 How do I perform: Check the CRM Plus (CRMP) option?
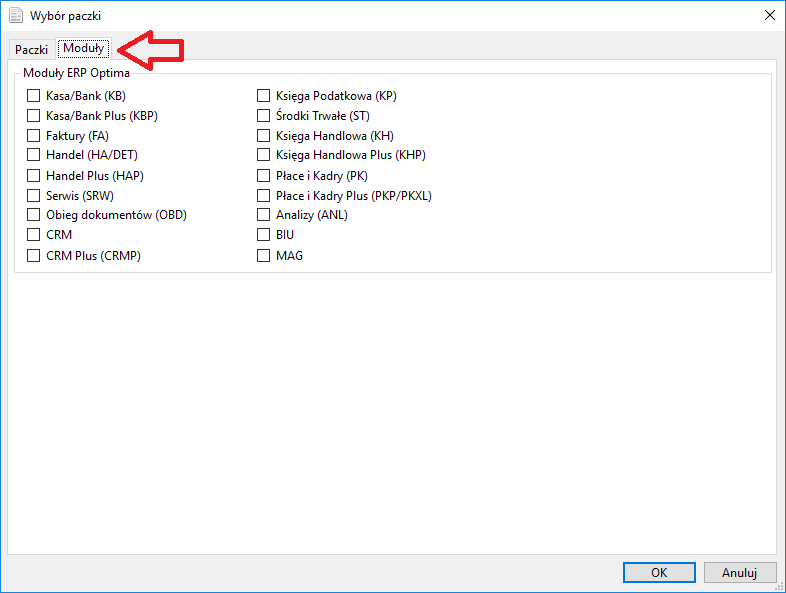pyautogui.click(x=34, y=255)
